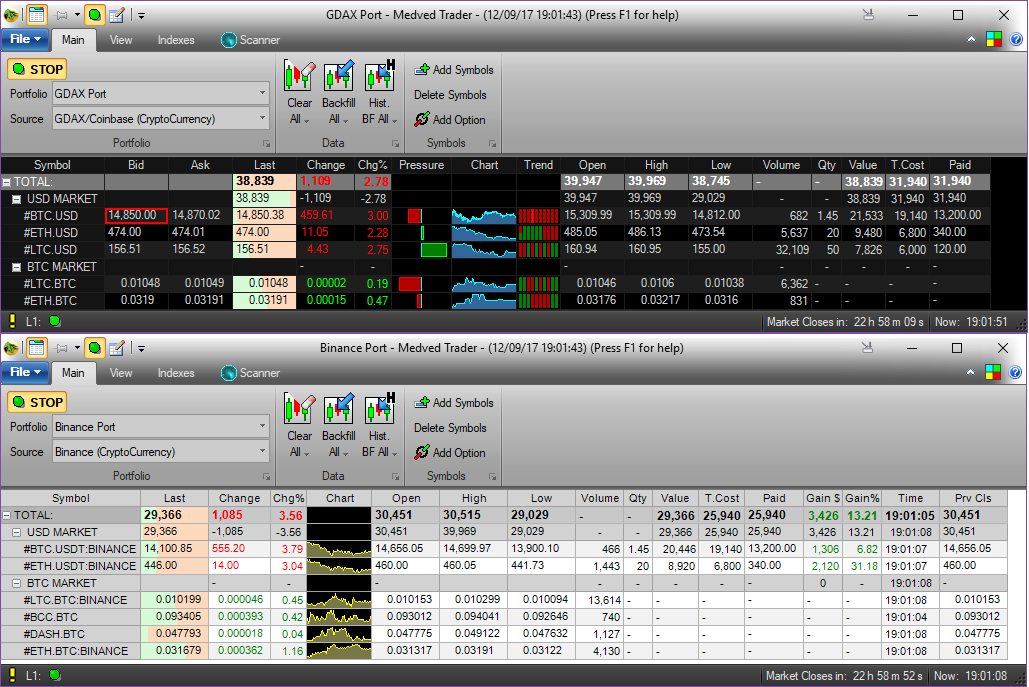The image size is (1029, 687).
Task: Click green start/stop icon in GDAX title bar
Action: tap(94, 14)
